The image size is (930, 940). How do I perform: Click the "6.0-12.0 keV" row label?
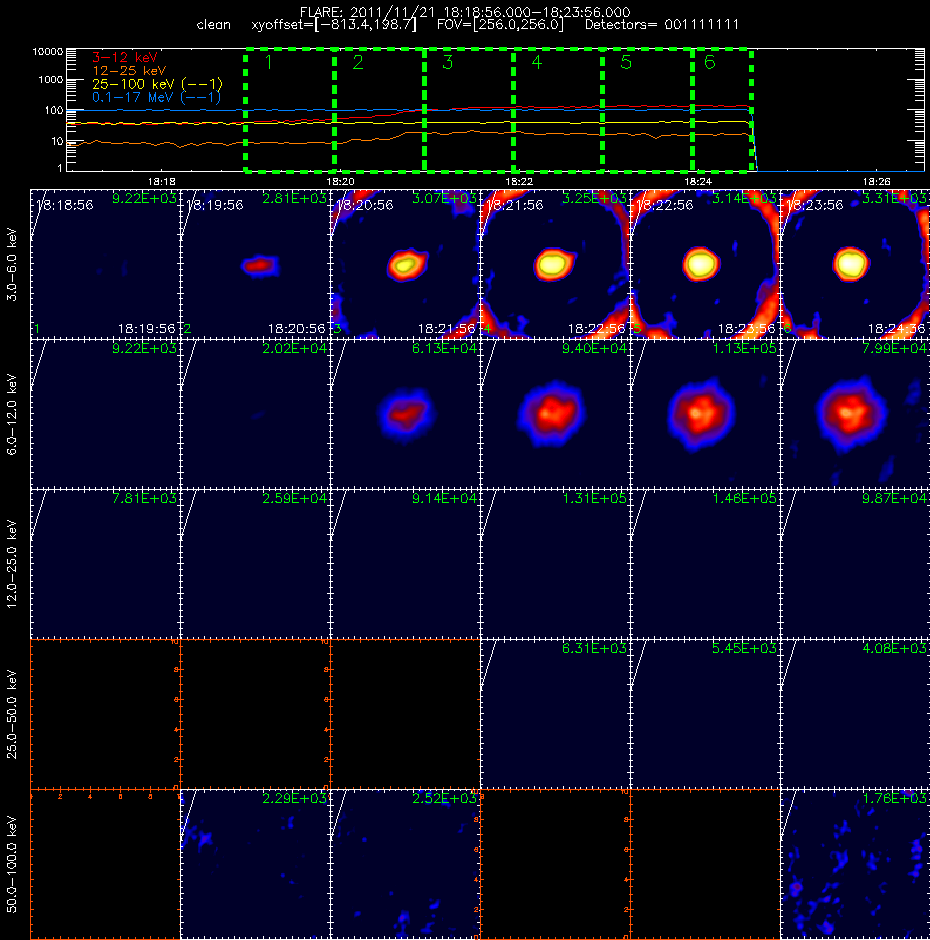coord(12,414)
